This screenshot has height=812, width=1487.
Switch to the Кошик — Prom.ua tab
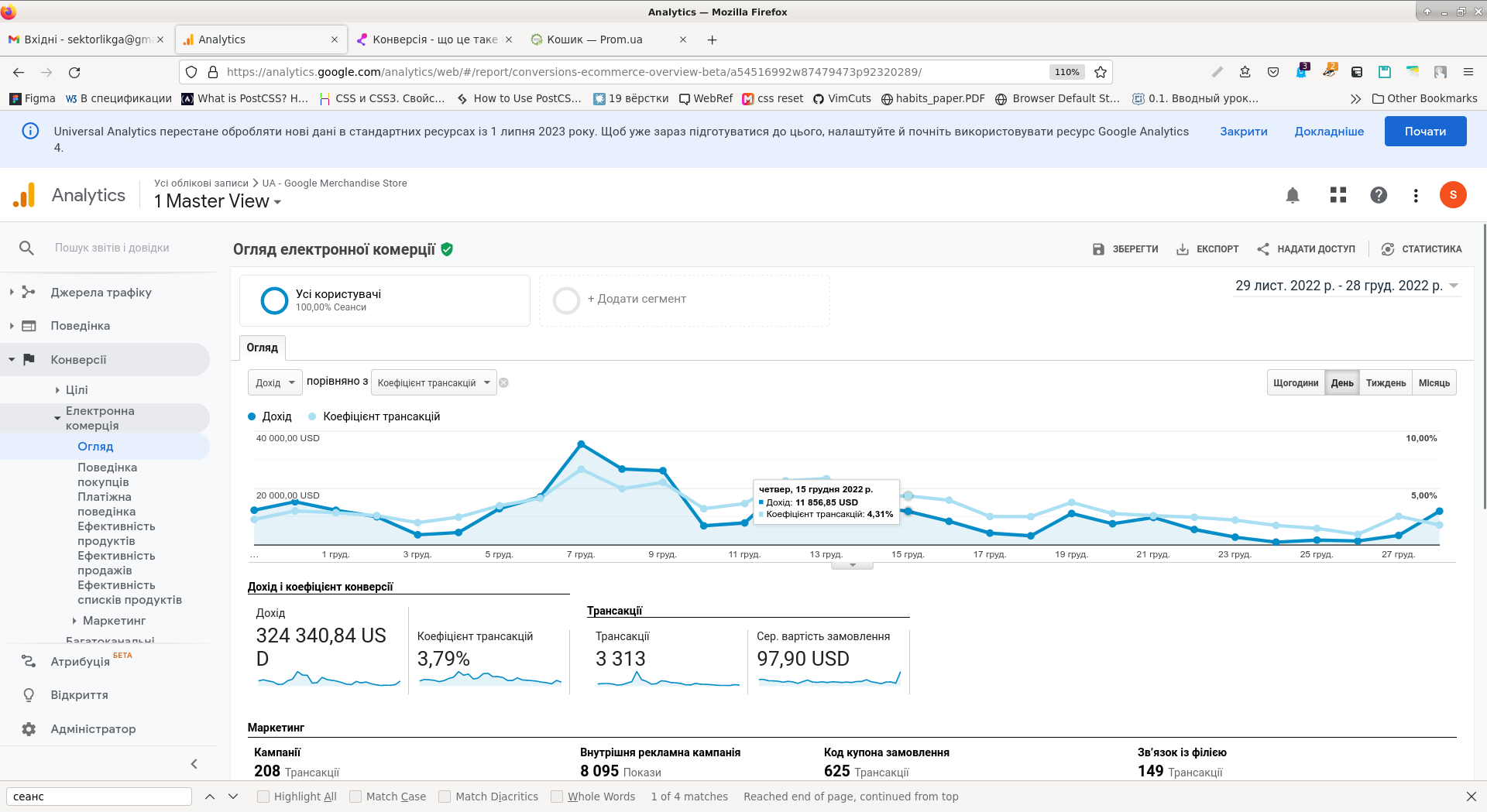pyautogui.click(x=594, y=39)
